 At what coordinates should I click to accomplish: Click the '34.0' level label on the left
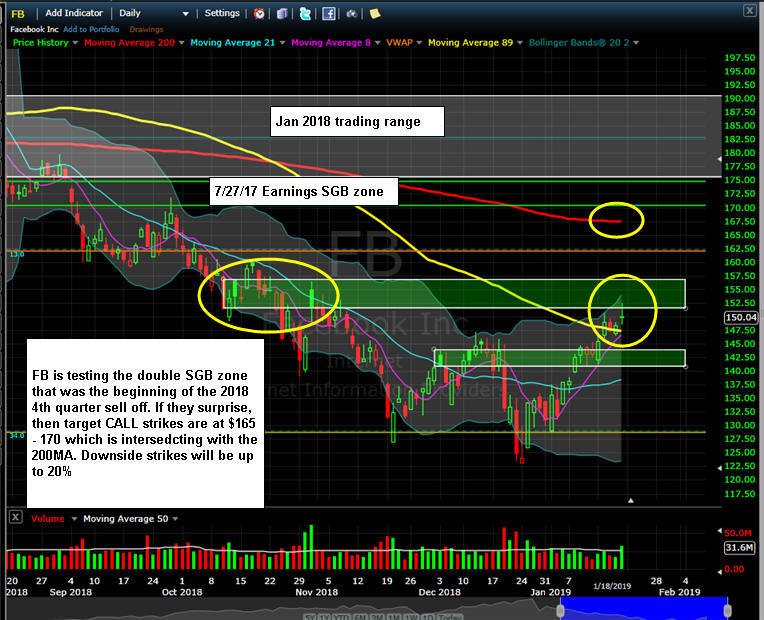[x=17, y=435]
